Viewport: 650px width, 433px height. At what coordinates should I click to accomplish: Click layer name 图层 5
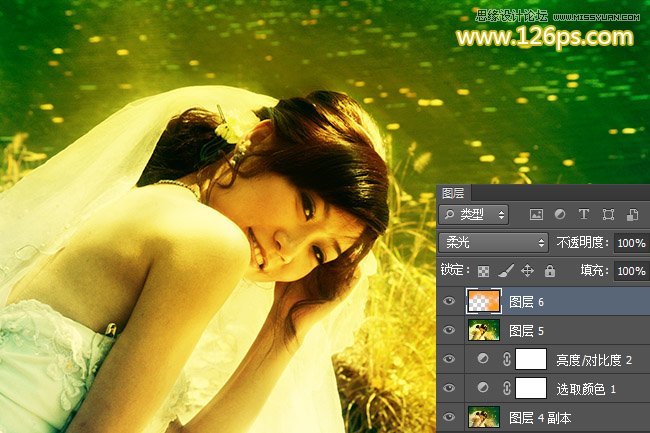pyautogui.click(x=526, y=331)
